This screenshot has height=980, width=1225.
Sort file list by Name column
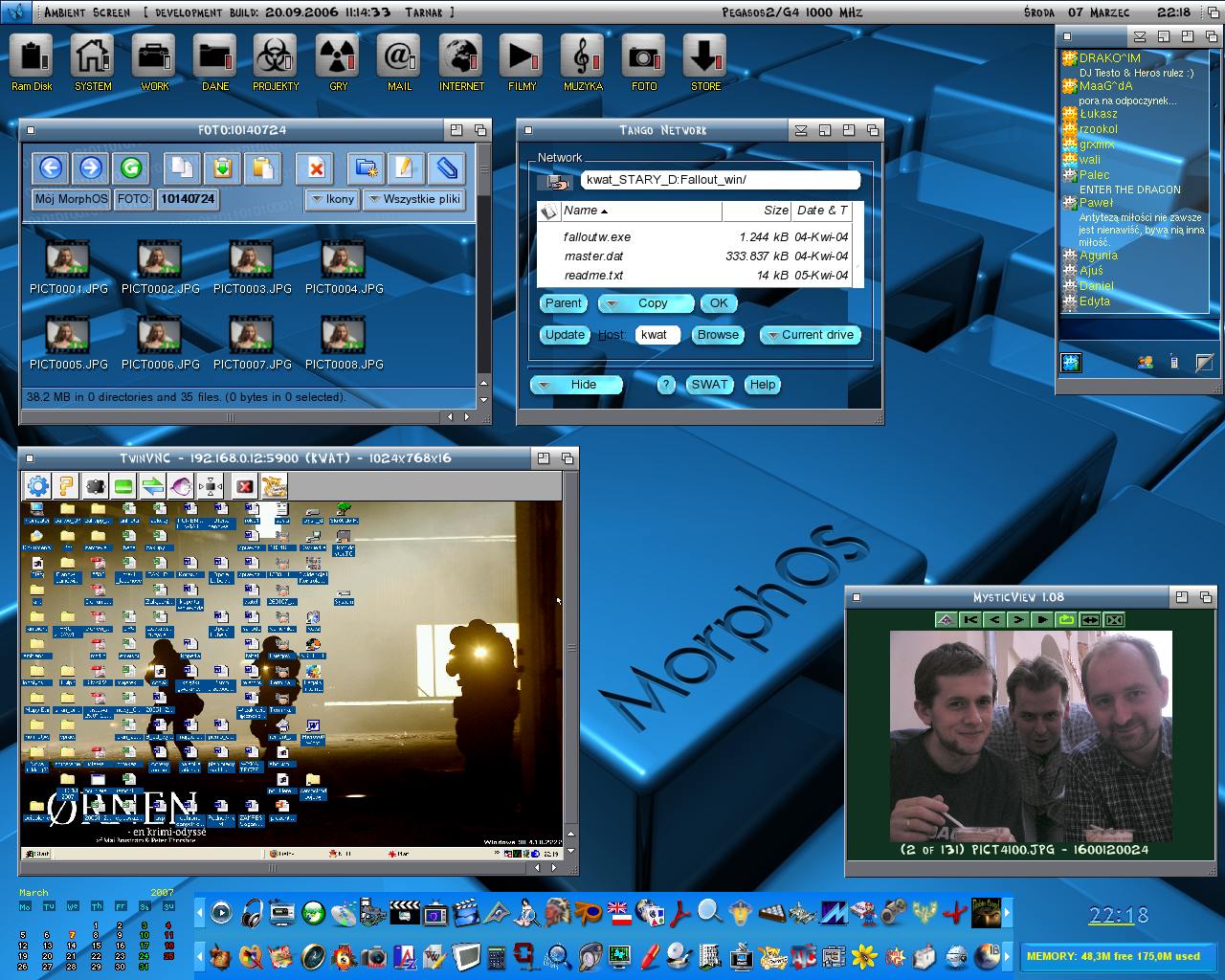tap(640, 211)
